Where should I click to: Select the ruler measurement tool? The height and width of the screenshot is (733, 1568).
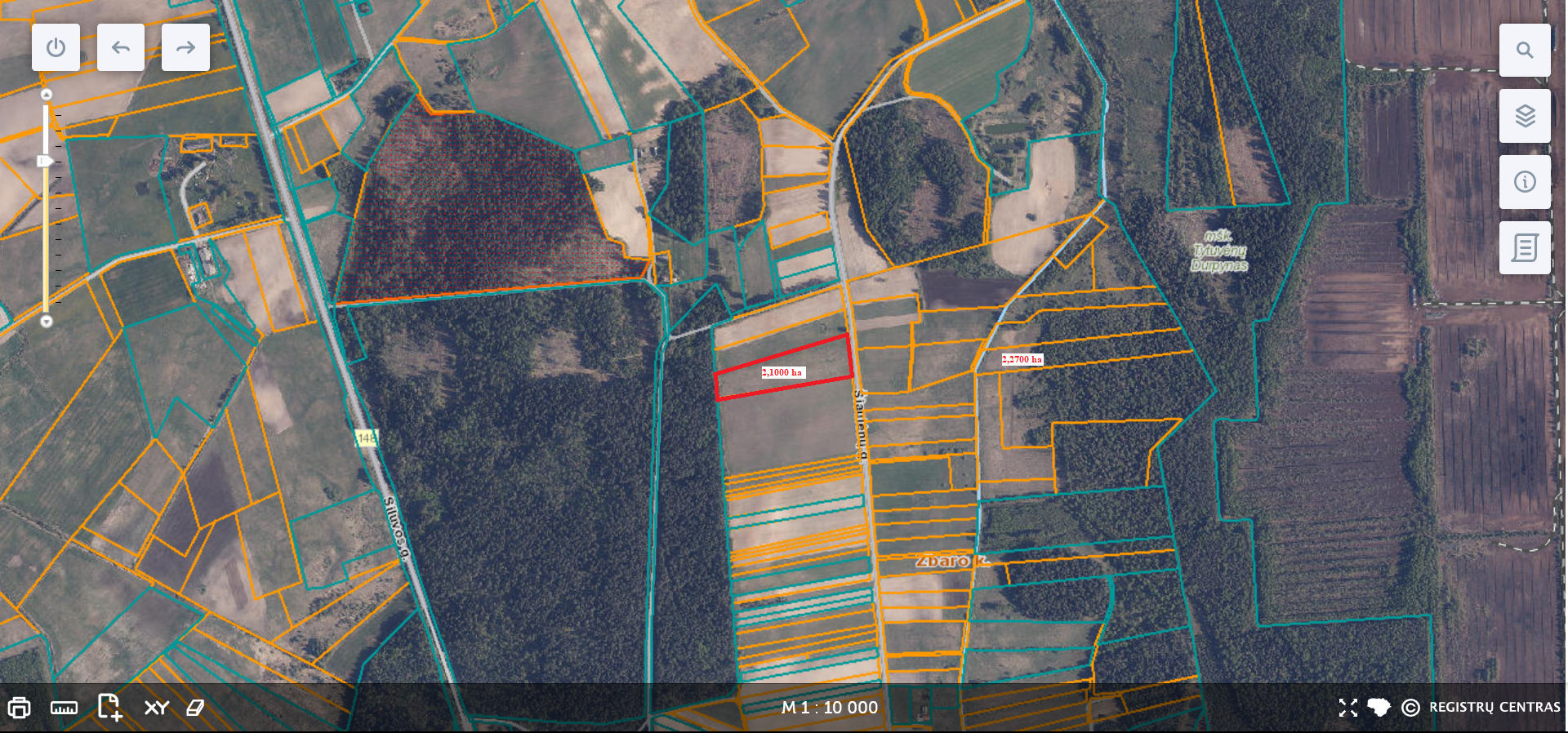[64, 708]
